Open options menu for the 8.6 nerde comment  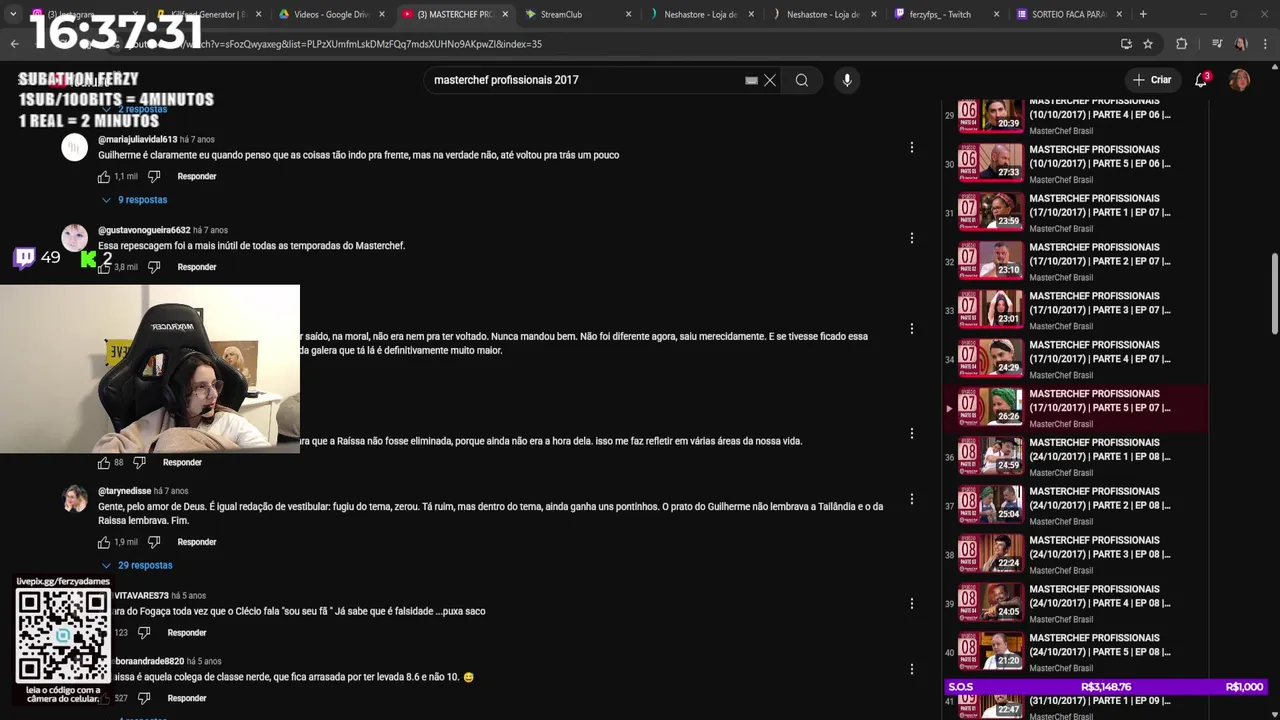(911, 669)
